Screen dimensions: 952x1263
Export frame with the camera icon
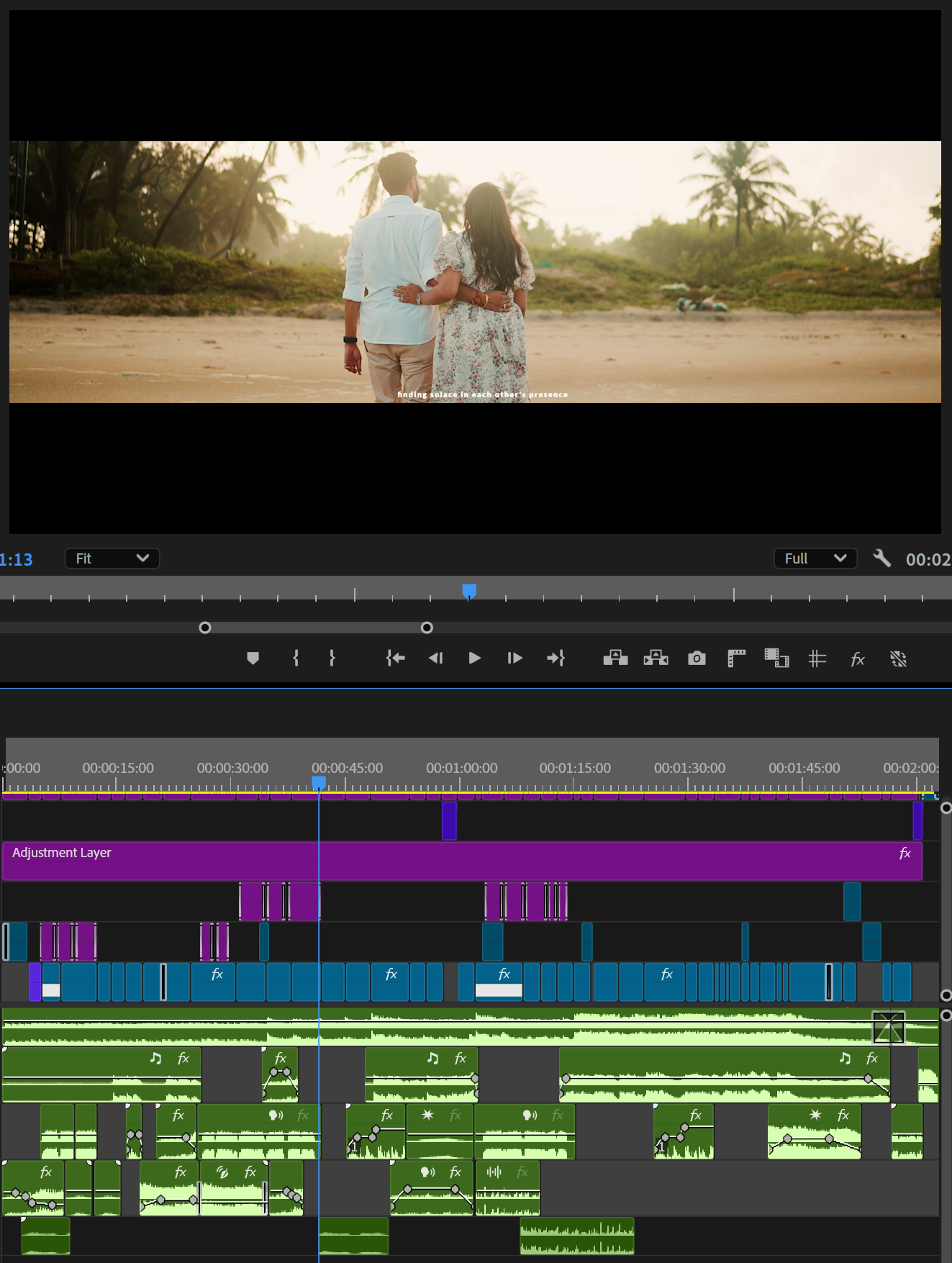[697, 658]
